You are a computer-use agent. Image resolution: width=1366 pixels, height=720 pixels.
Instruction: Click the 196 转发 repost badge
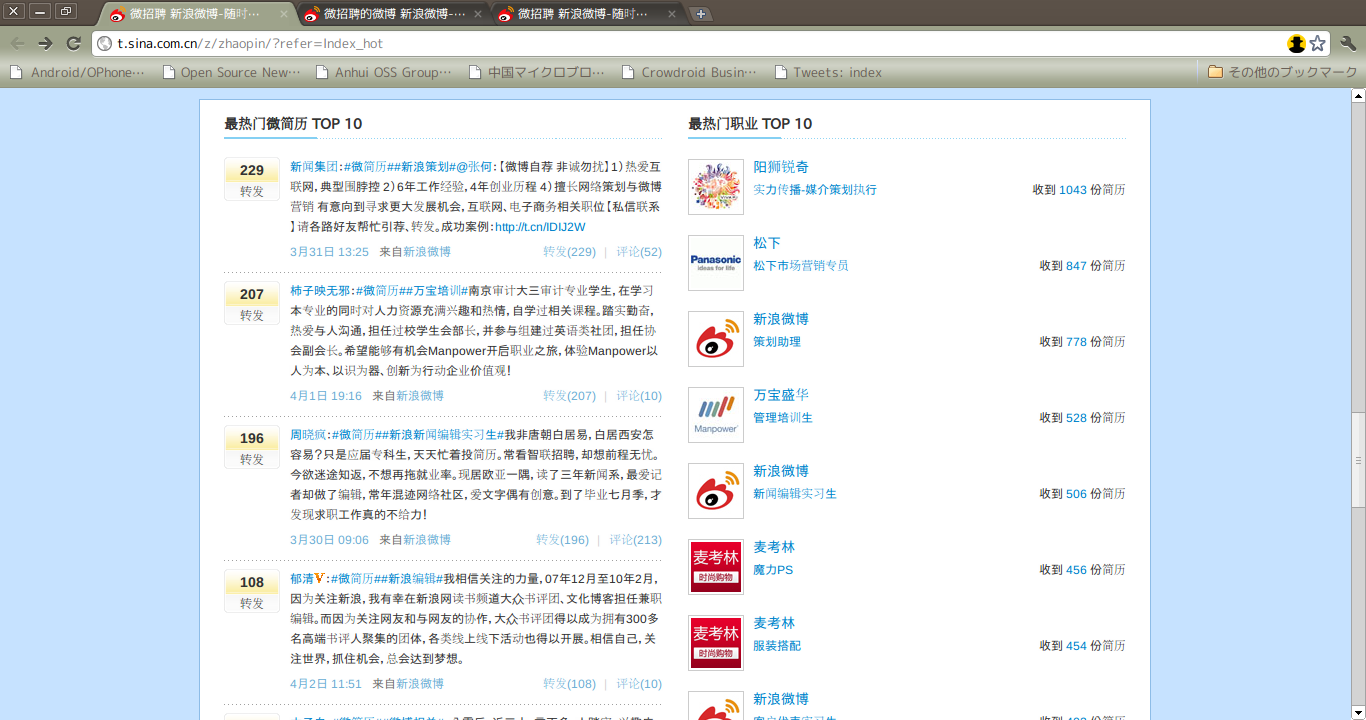252,448
